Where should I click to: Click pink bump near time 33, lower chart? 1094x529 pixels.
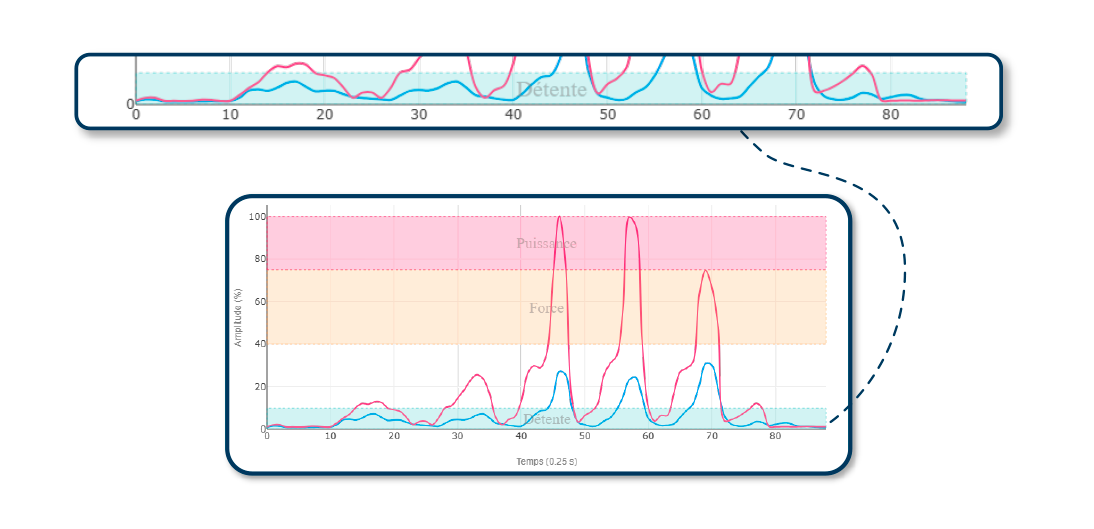[478, 375]
